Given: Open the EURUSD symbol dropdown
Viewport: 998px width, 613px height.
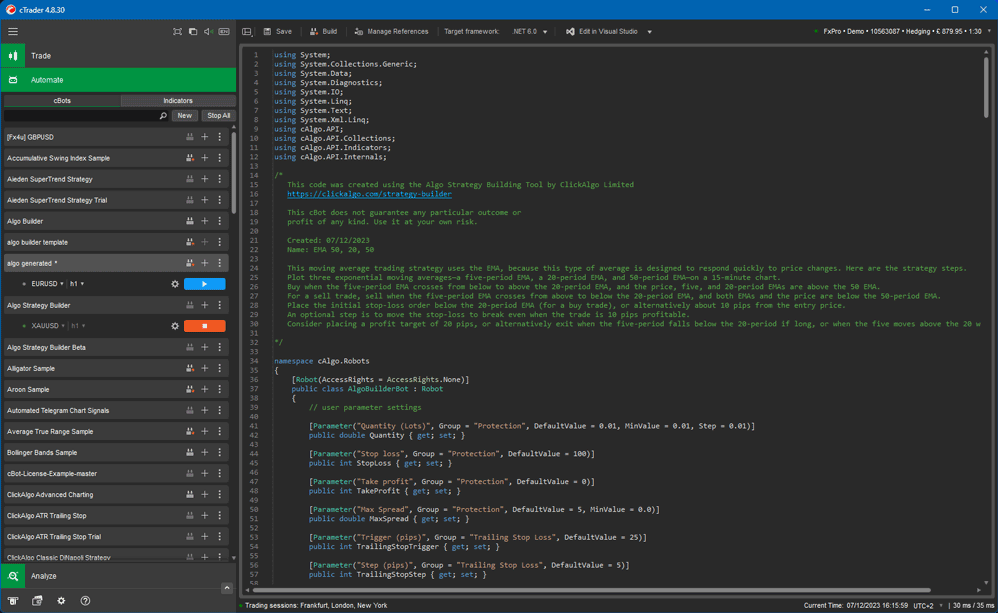Looking at the screenshot, I should 47,284.
